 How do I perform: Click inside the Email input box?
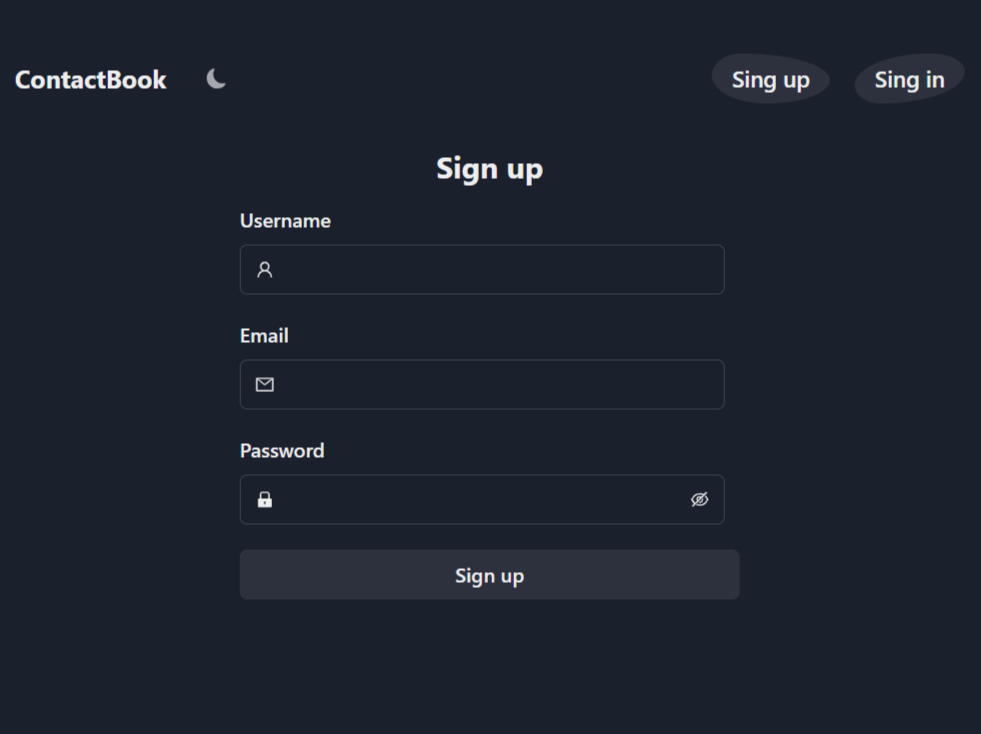click(480, 384)
